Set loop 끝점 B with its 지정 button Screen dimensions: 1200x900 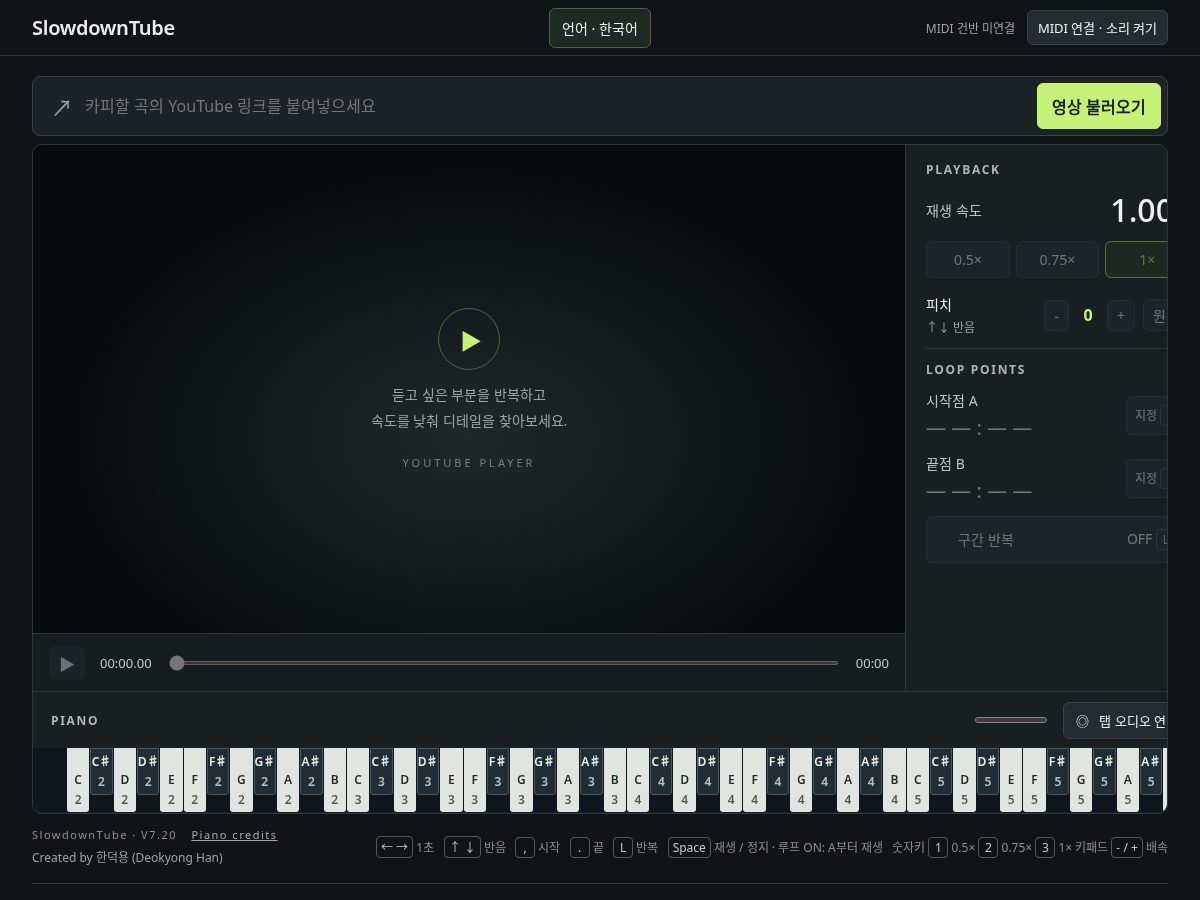coord(1147,478)
